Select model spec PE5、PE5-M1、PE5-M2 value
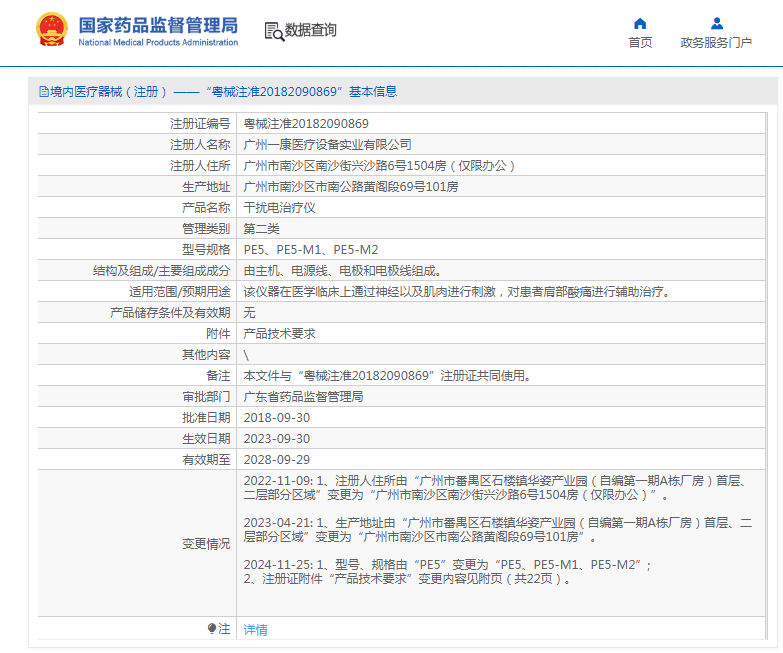Viewport: 783px width, 653px height. tap(311, 250)
